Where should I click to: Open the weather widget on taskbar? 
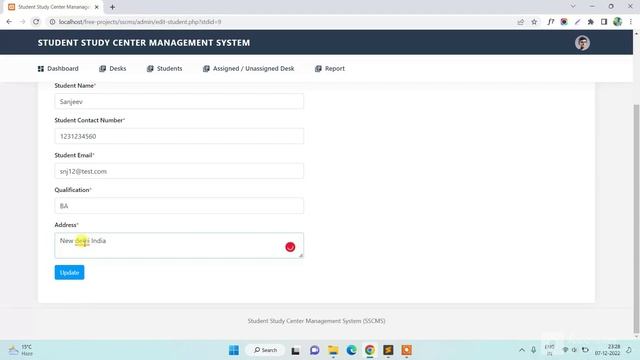21,350
